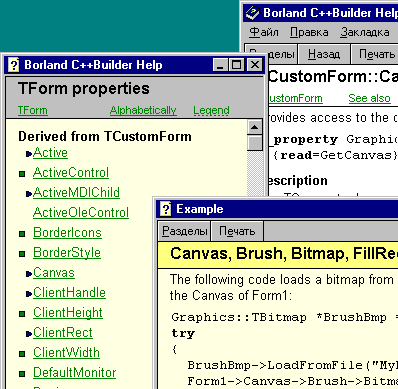Click the blue arrow icon beside ClientRect
The width and height of the screenshot is (398, 389).
click(x=29, y=334)
